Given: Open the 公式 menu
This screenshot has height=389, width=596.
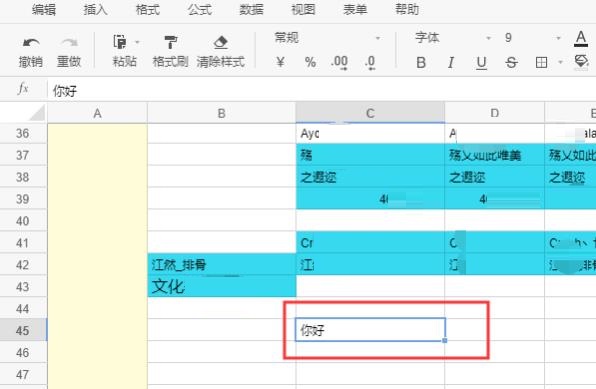Looking at the screenshot, I should pos(199,10).
